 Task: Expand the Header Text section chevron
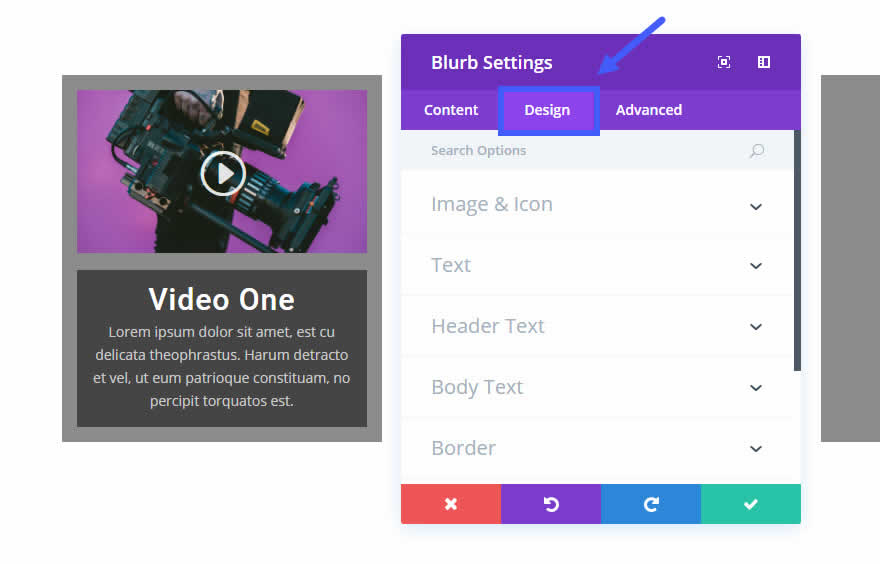coord(756,327)
